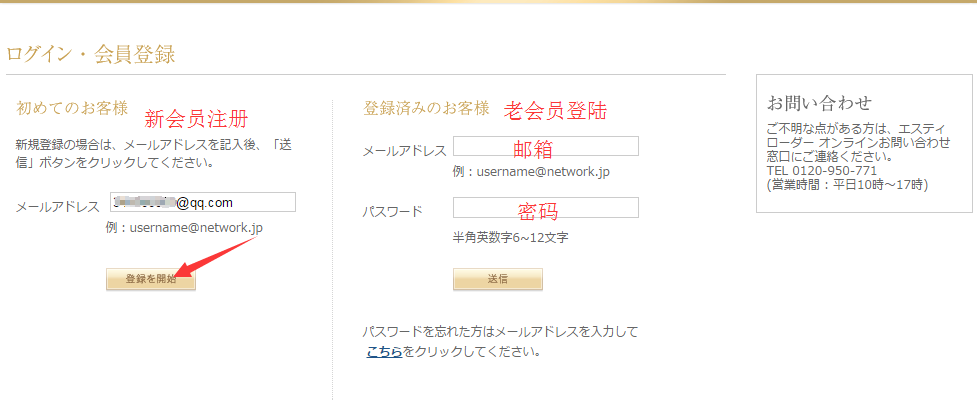Open the こちら forgot-password link
This screenshot has height=413, width=977.
[384, 352]
